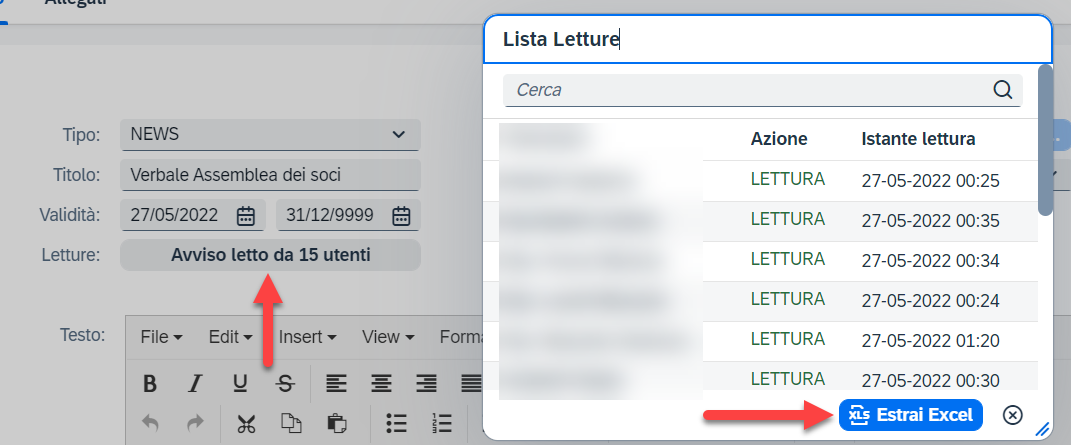Image resolution: width=1071 pixels, height=445 pixels.
Task: Insert a bulleted list
Action: click(x=396, y=423)
